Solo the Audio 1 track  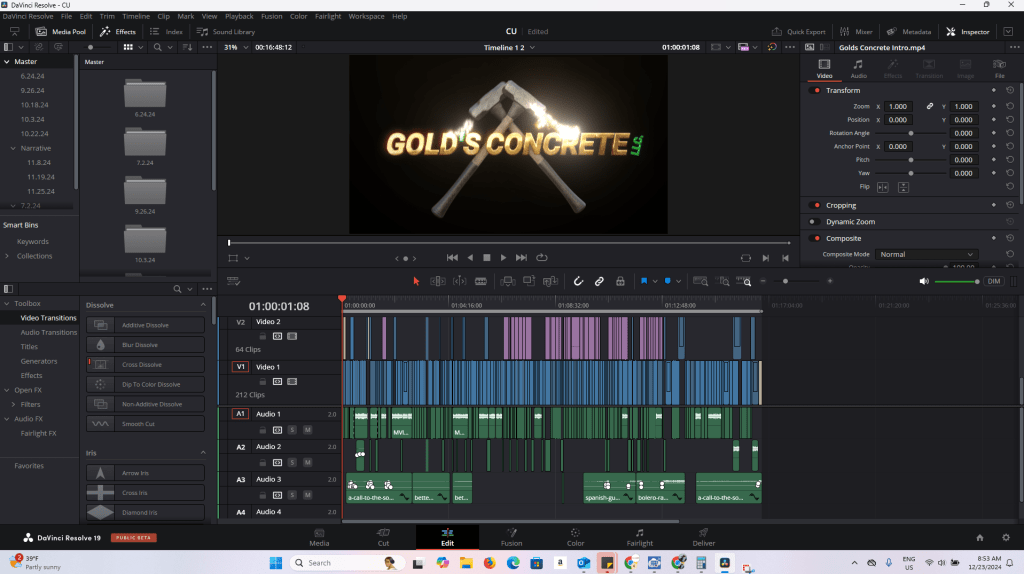point(292,430)
